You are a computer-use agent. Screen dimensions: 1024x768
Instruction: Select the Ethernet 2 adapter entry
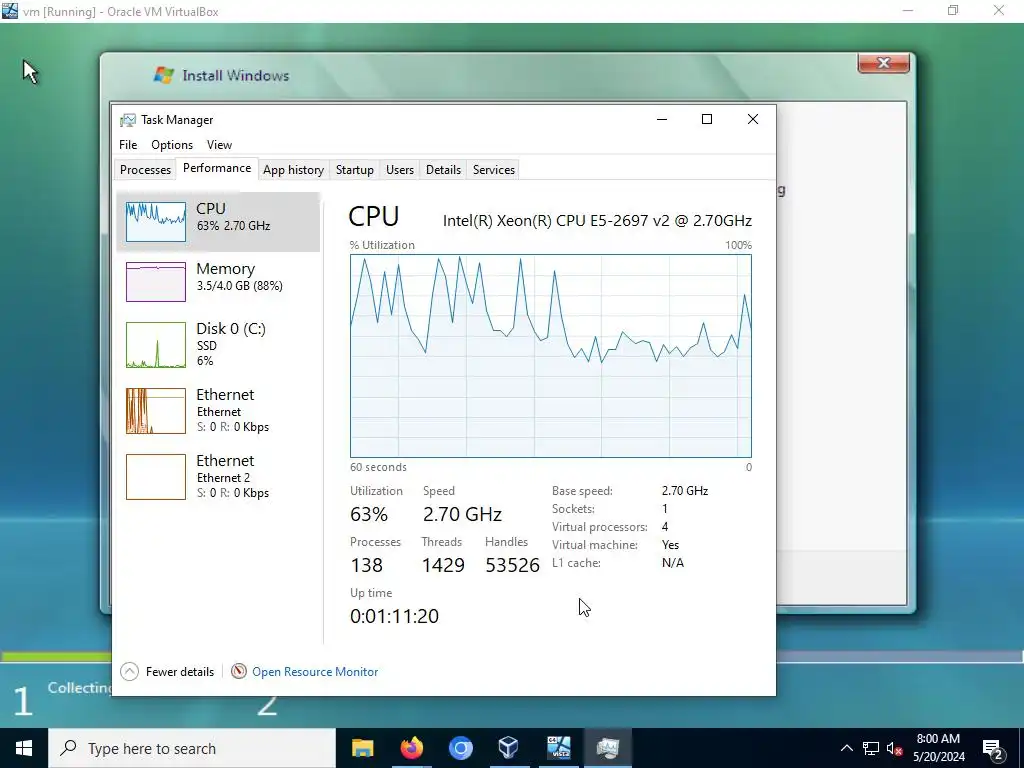[x=218, y=477]
